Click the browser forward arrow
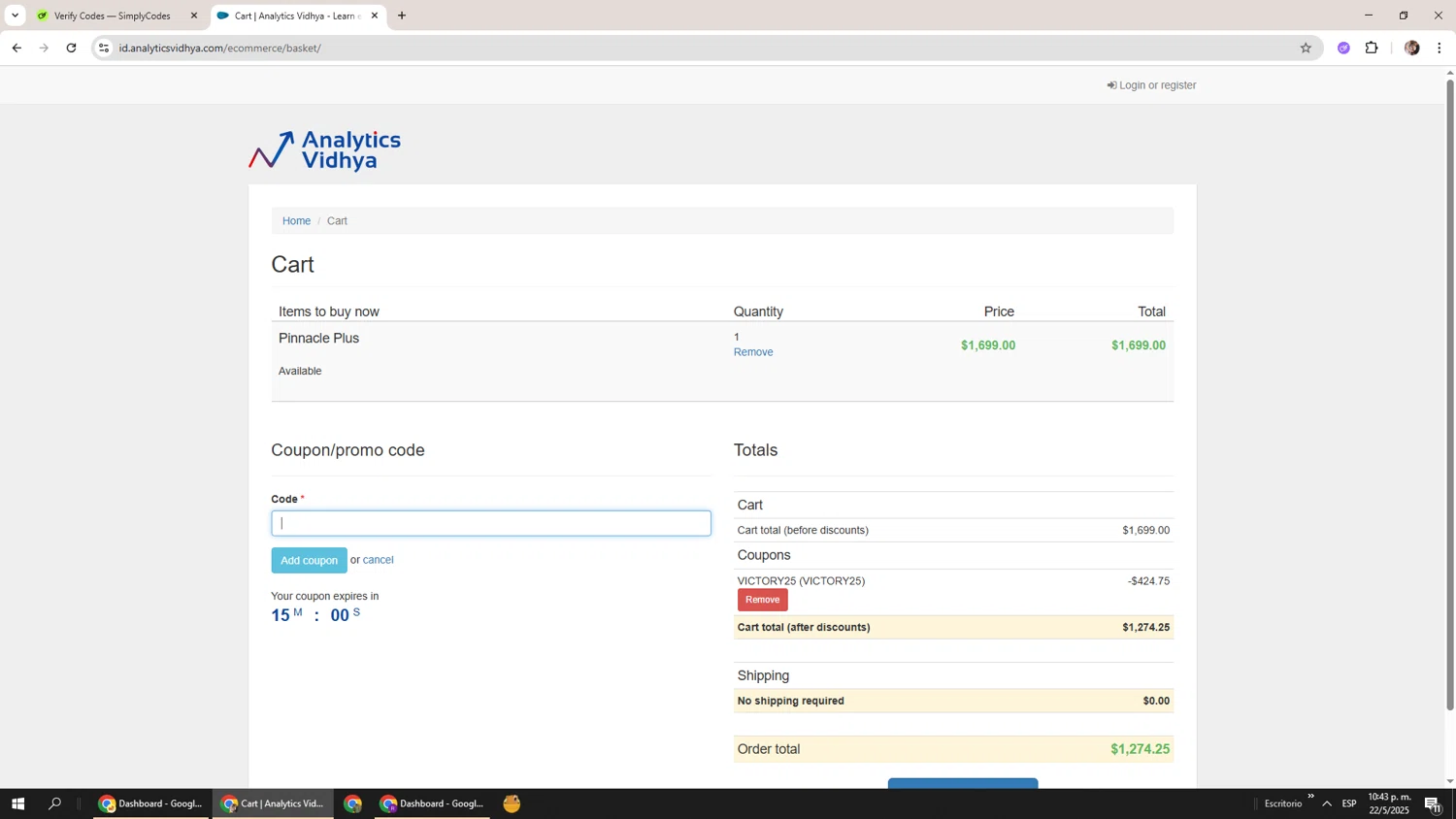1456x819 pixels. coord(44,48)
